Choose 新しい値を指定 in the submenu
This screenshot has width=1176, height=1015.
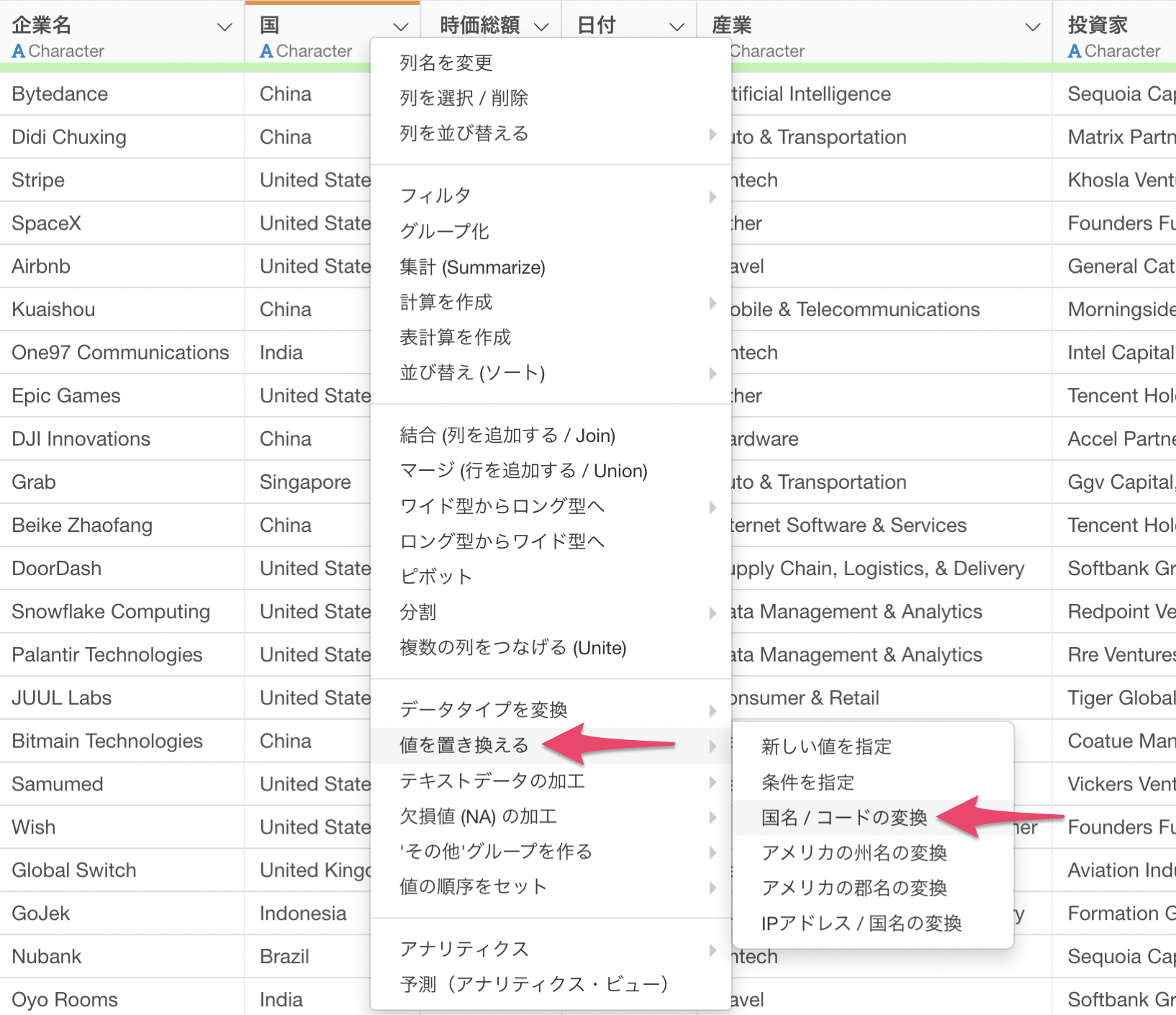tap(873, 746)
